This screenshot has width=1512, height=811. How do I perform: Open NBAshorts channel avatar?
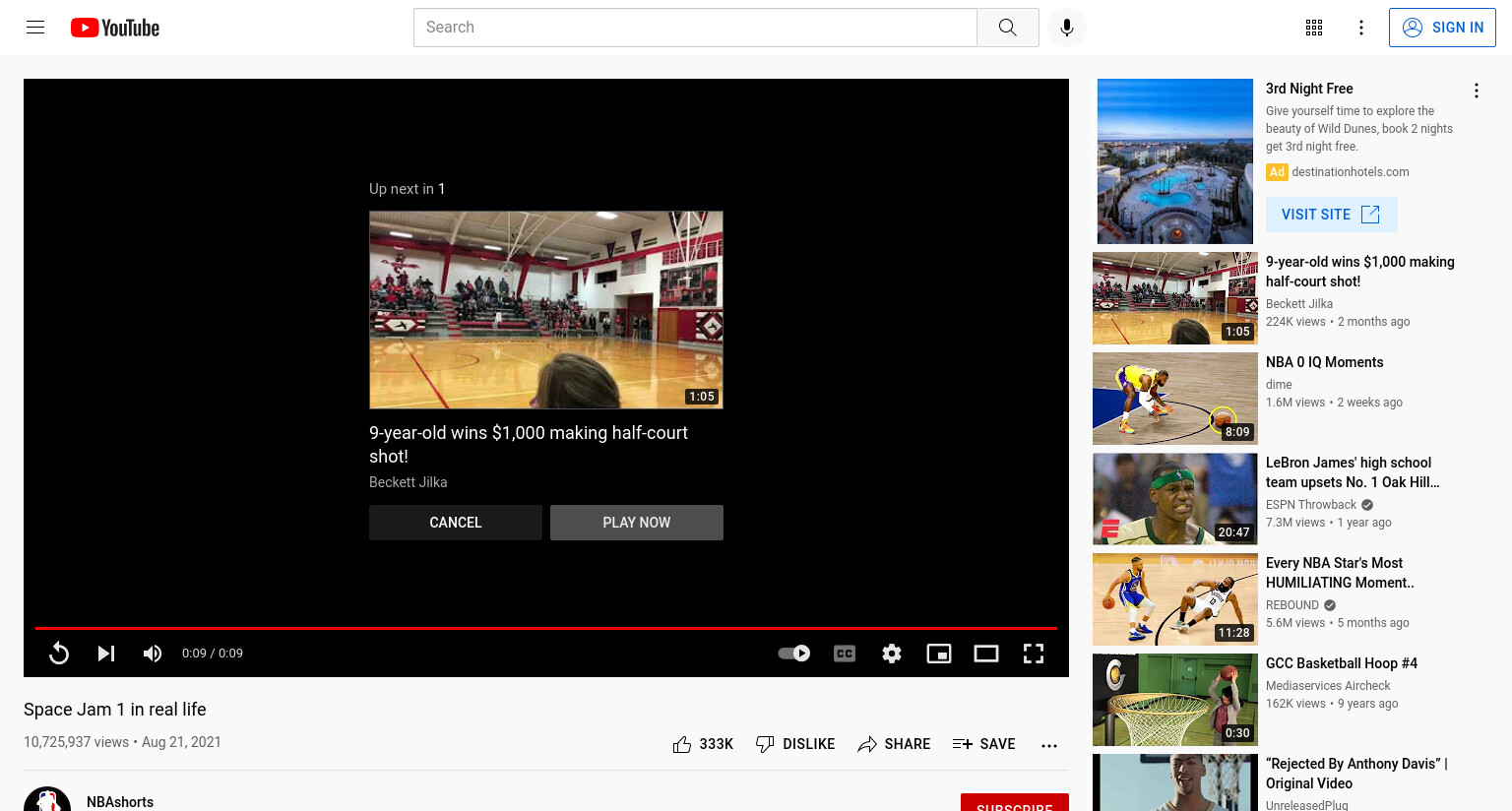coord(47,799)
